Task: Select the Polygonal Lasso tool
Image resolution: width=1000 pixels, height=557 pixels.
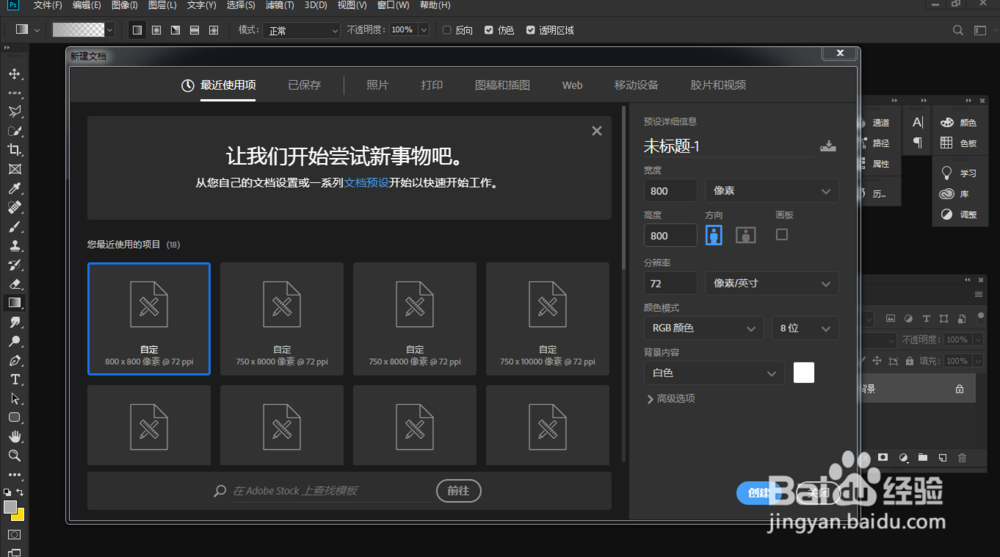Action: 15,112
